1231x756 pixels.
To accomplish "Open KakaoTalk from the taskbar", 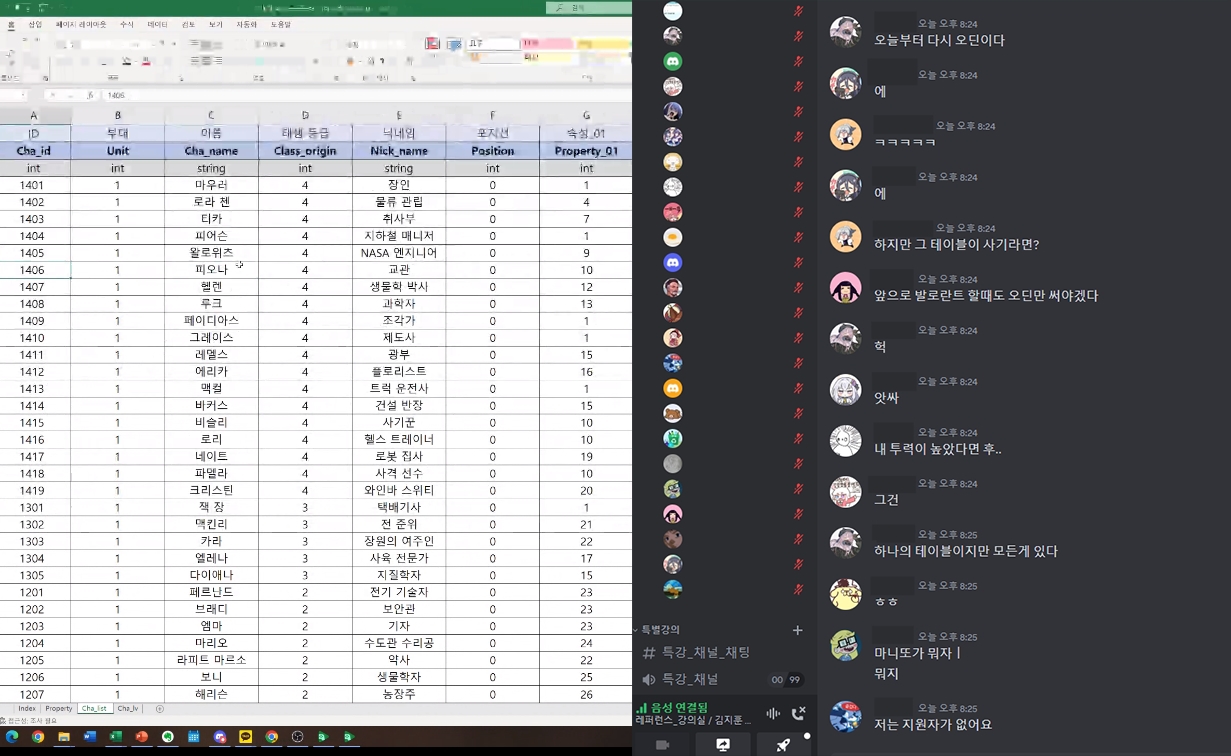I will pos(246,737).
